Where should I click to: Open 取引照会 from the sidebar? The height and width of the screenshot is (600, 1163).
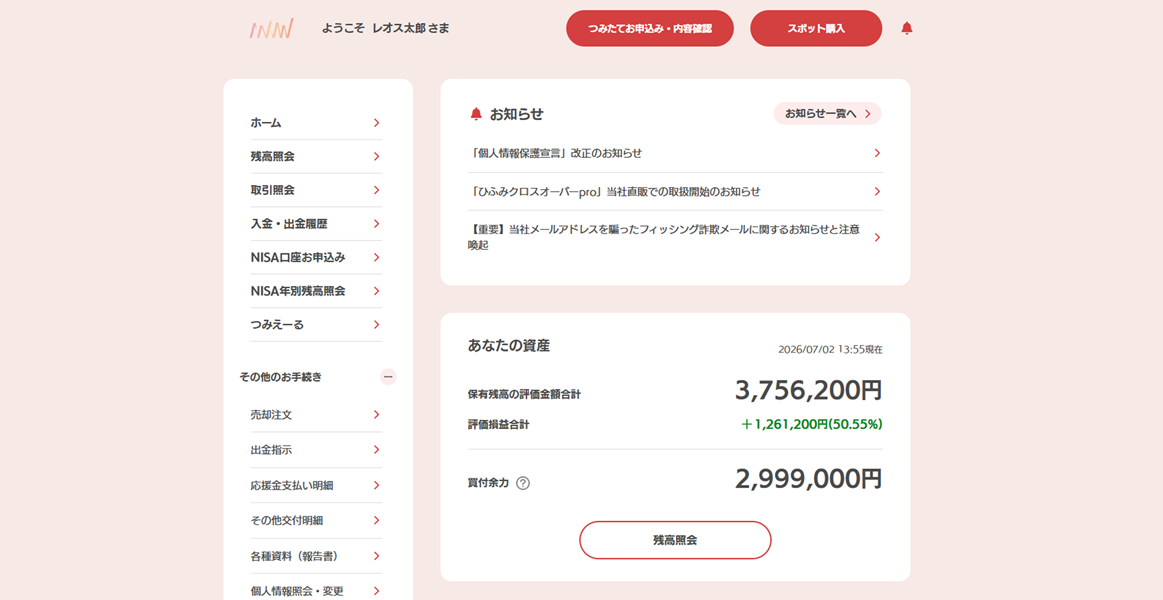[315, 190]
